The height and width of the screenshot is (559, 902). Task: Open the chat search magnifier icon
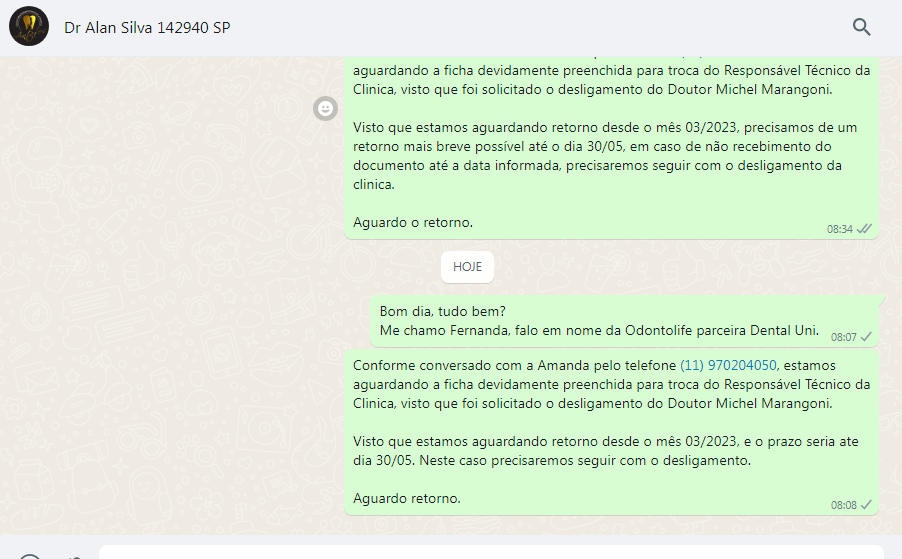861,27
